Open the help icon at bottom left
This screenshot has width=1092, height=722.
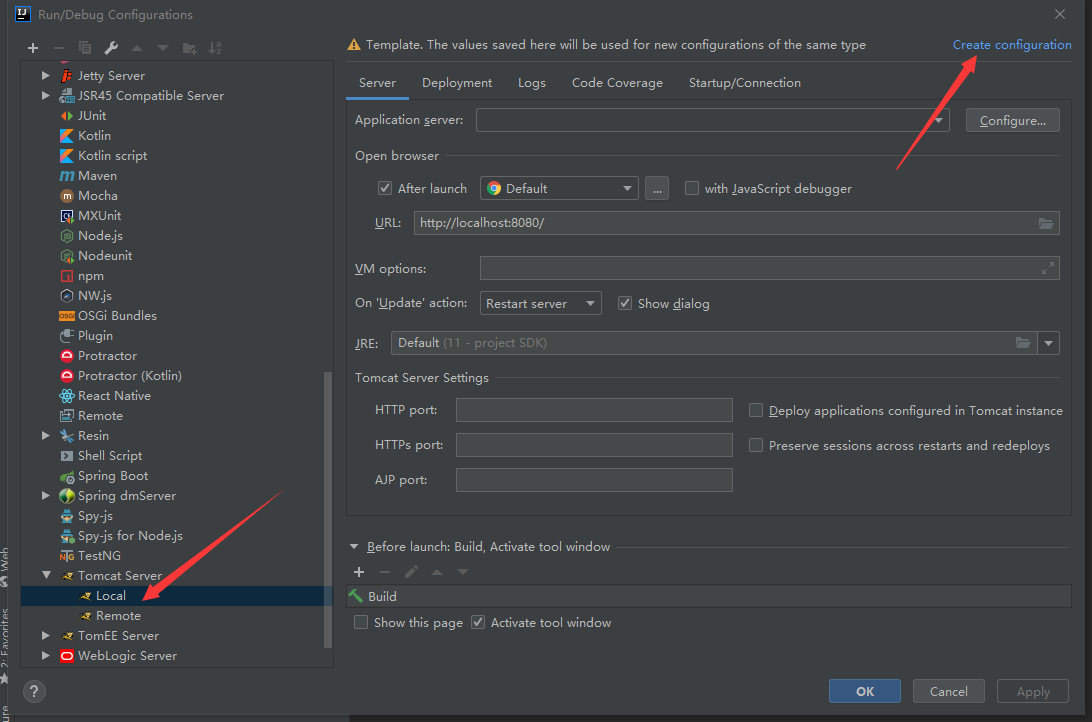(33, 691)
